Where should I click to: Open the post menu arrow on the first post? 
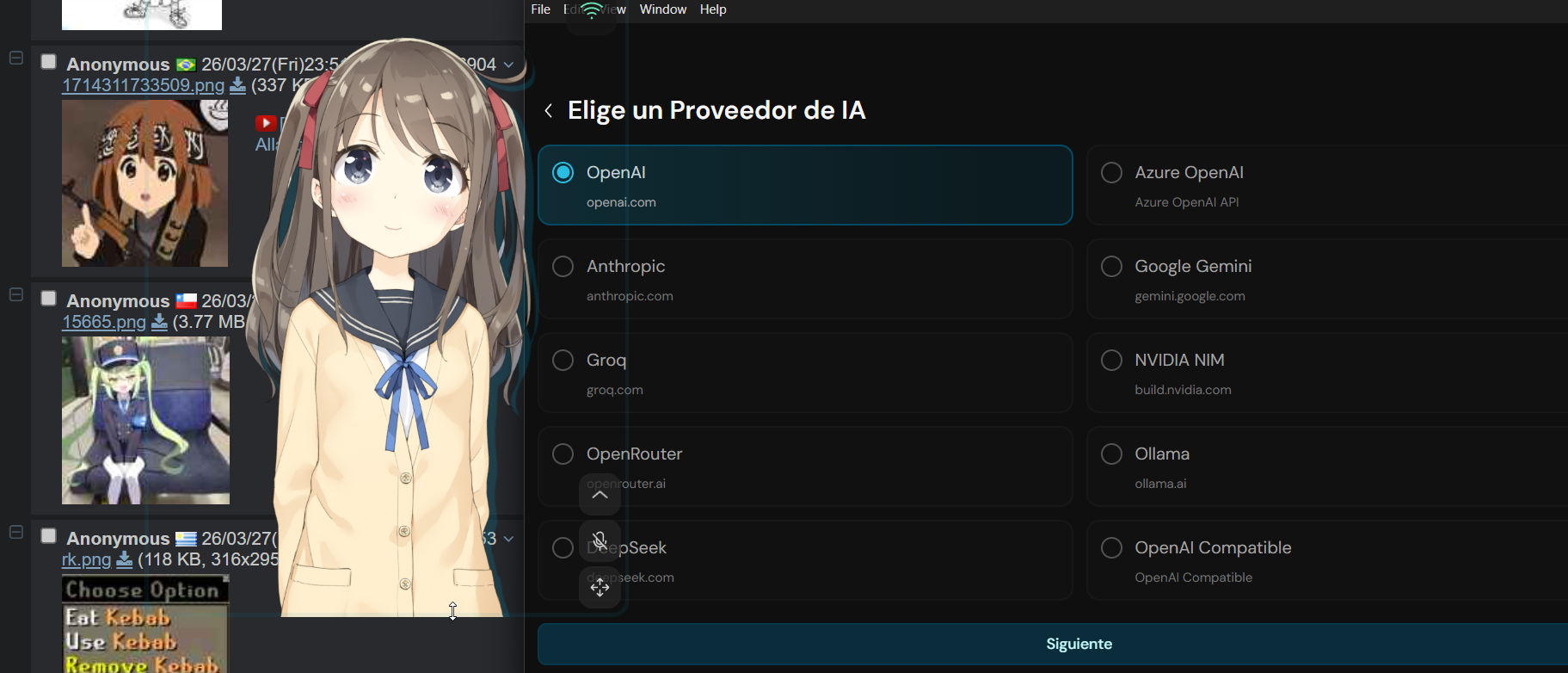tap(508, 65)
